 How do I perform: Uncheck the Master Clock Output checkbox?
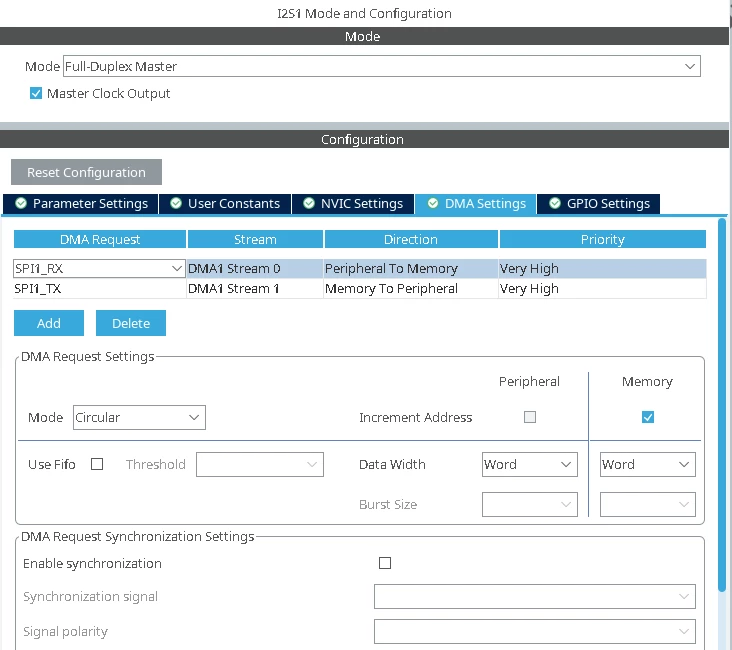click(36, 93)
